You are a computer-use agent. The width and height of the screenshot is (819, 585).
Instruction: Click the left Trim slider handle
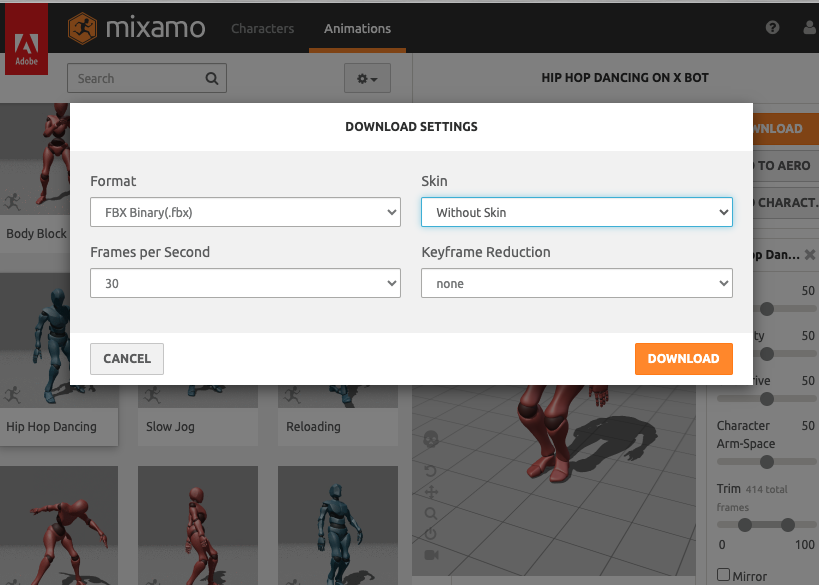745,524
